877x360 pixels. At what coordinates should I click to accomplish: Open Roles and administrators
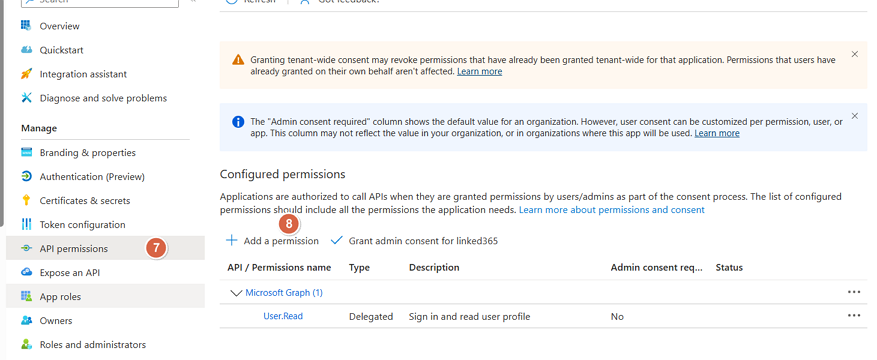(93, 345)
